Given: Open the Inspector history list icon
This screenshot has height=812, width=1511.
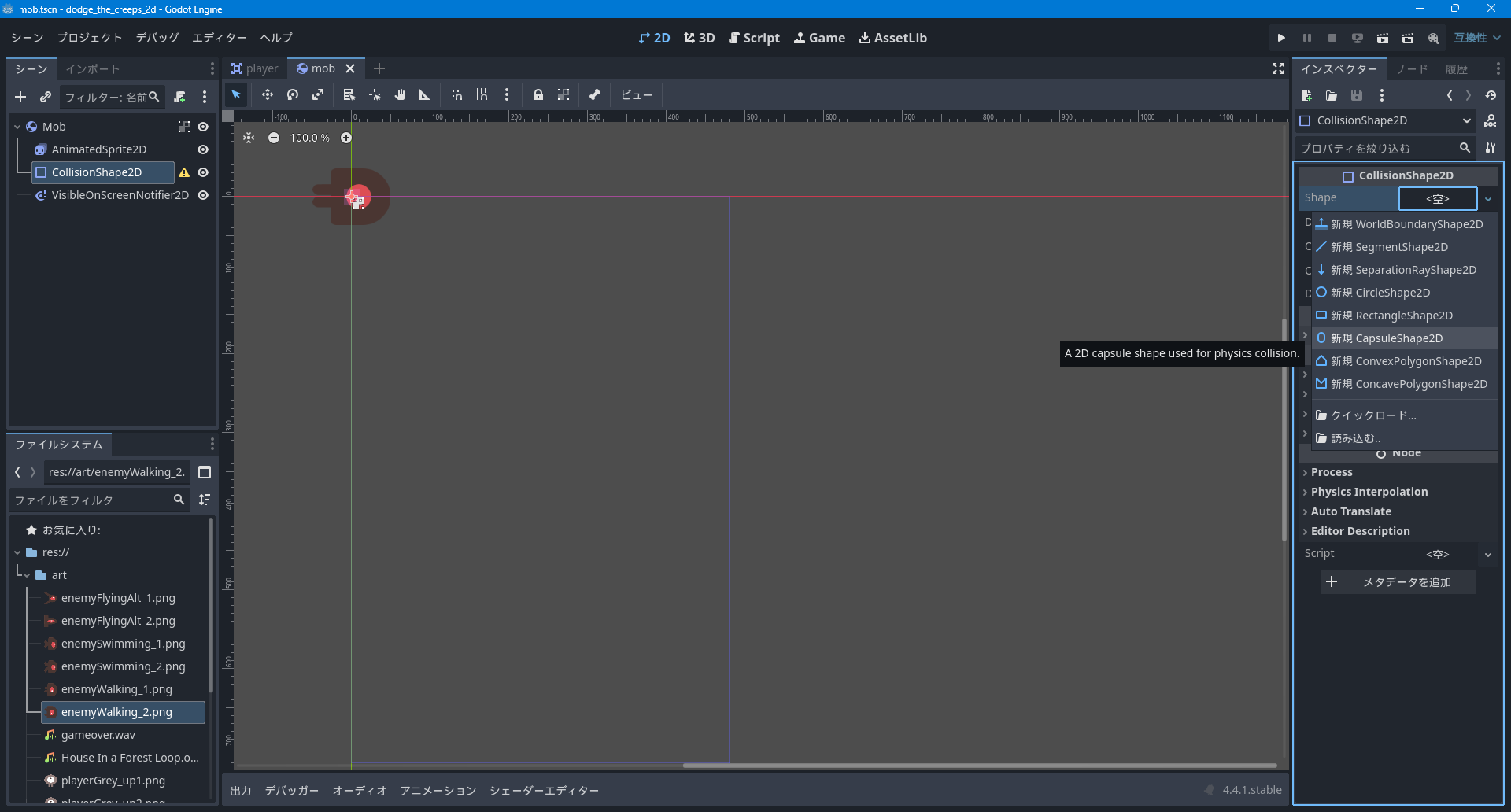Looking at the screenshot, I should tap(1491, 95).
